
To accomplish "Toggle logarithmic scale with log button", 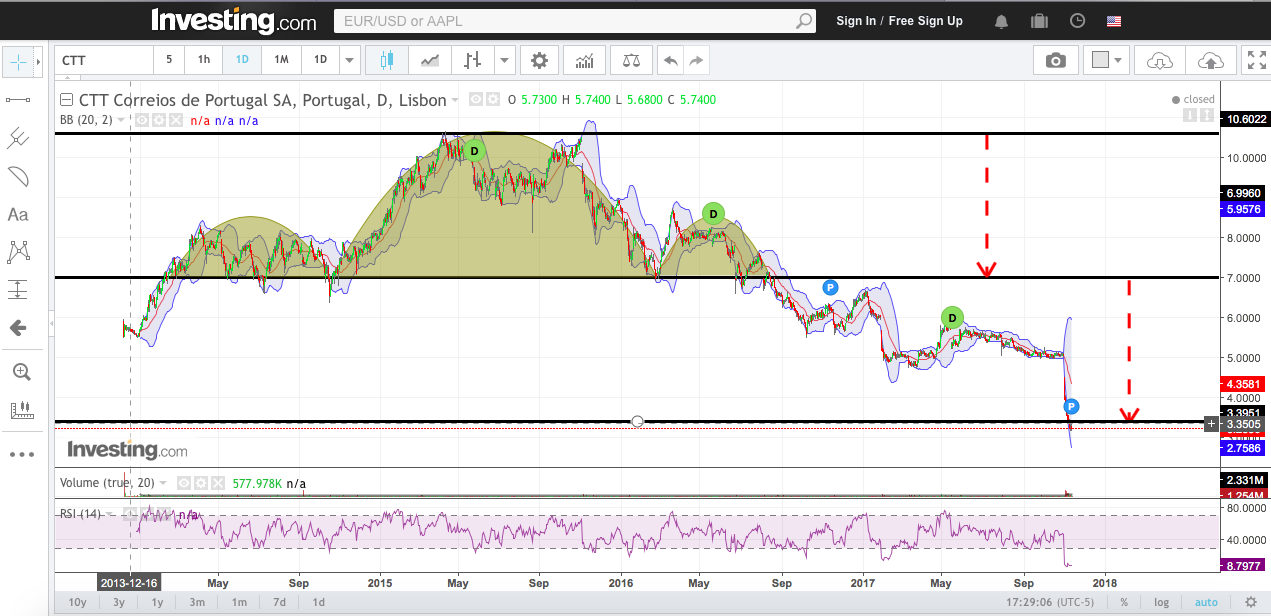I will point(1160,602).
